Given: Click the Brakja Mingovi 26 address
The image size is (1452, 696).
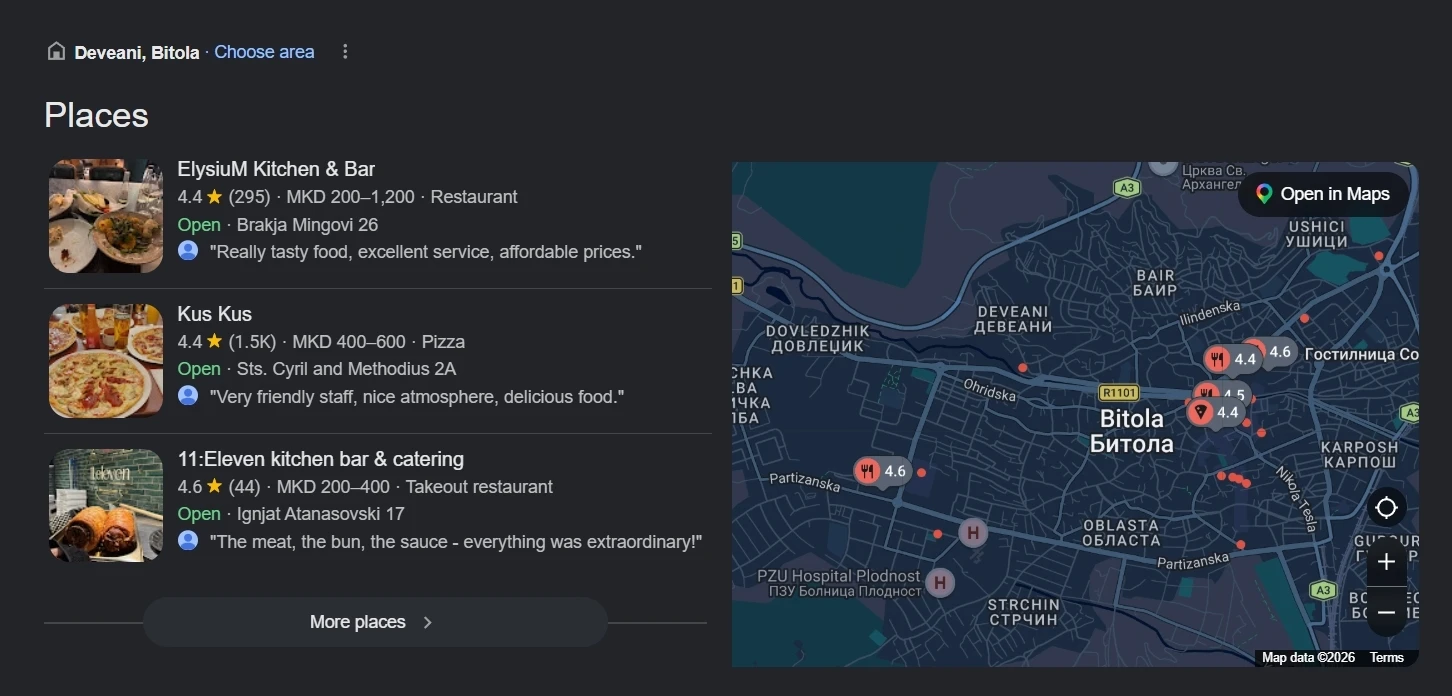Looking at the screenshot, I should pyautogui.click(x=307, y=225).
